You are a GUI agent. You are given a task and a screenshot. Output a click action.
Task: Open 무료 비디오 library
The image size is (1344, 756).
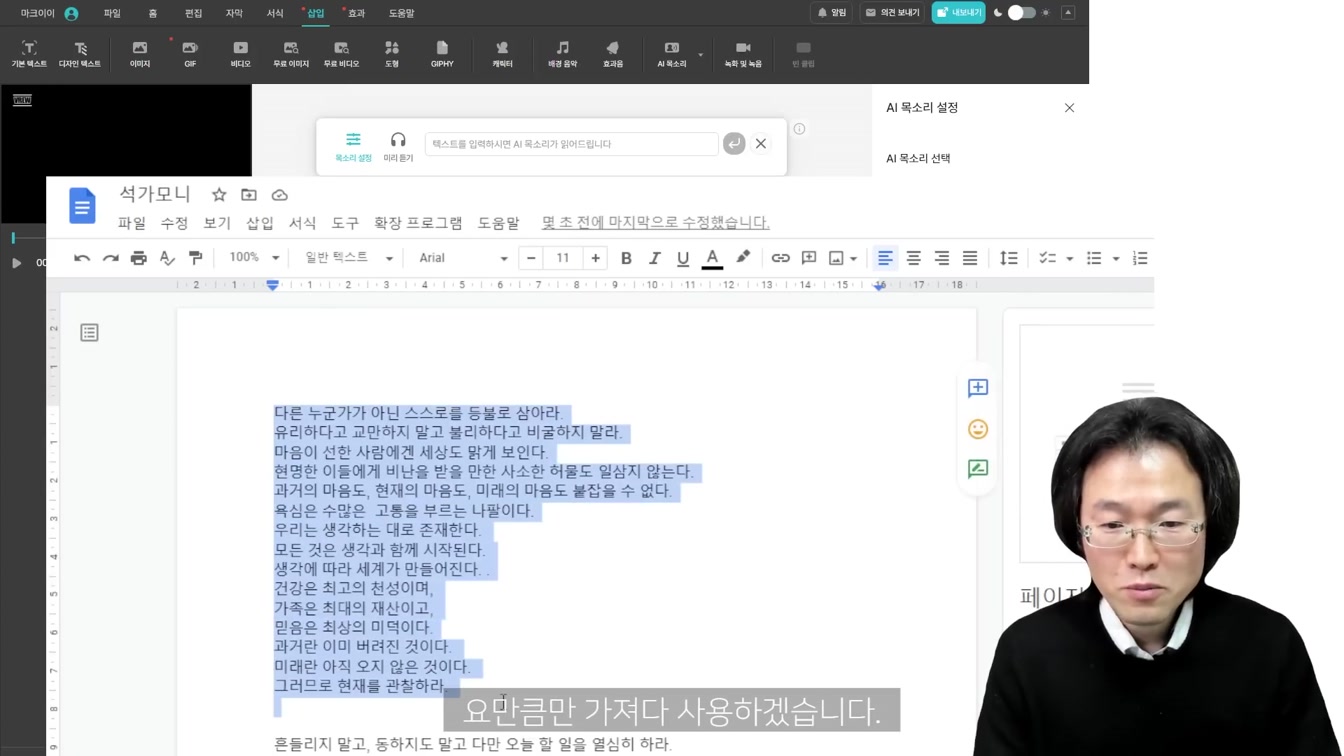(x=341, y=54)
